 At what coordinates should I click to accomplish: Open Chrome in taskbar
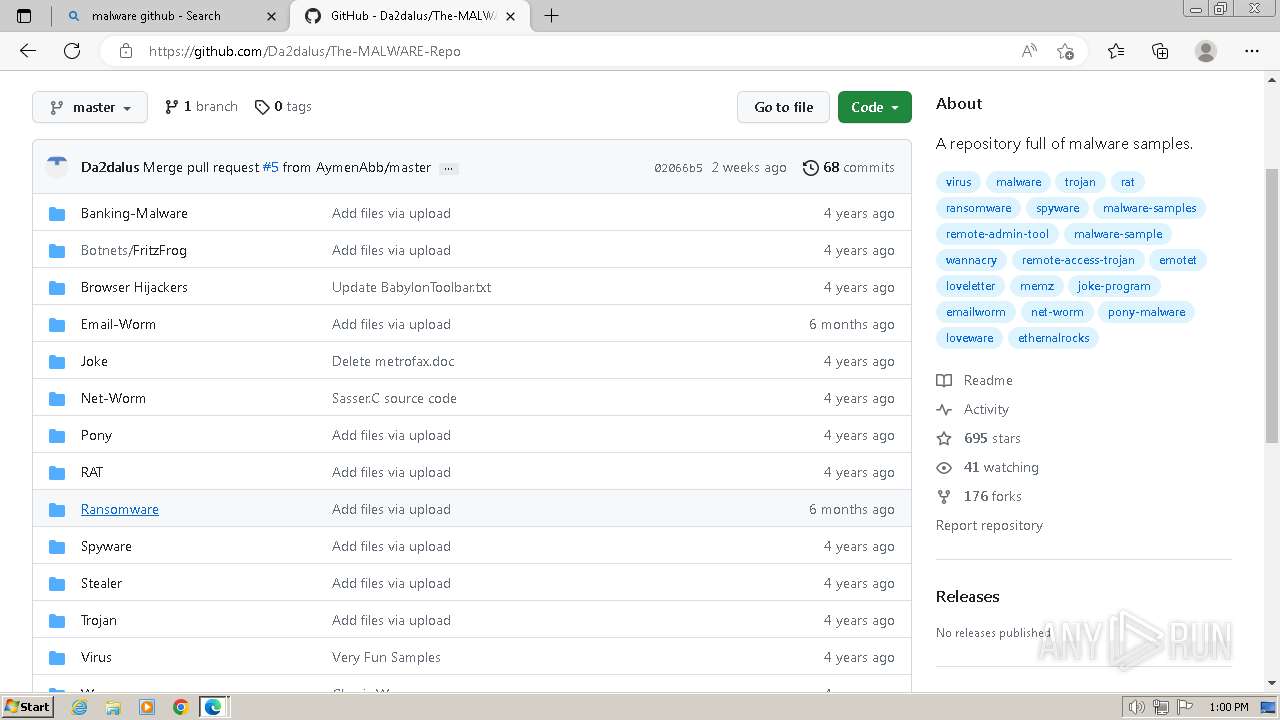180,707
